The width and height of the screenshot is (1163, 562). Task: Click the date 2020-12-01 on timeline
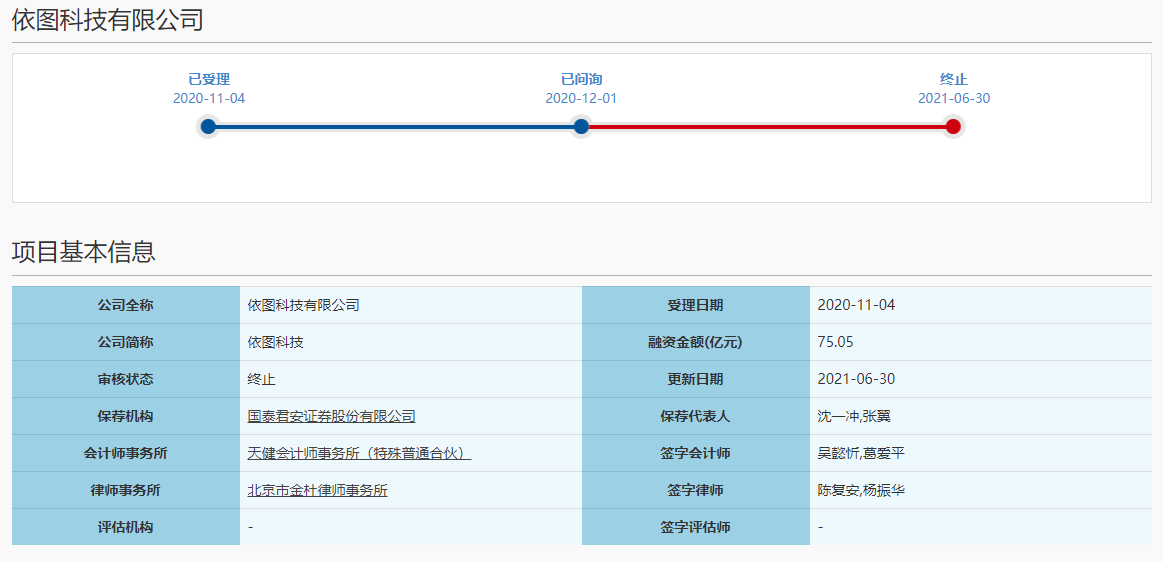tap(581, 99)
